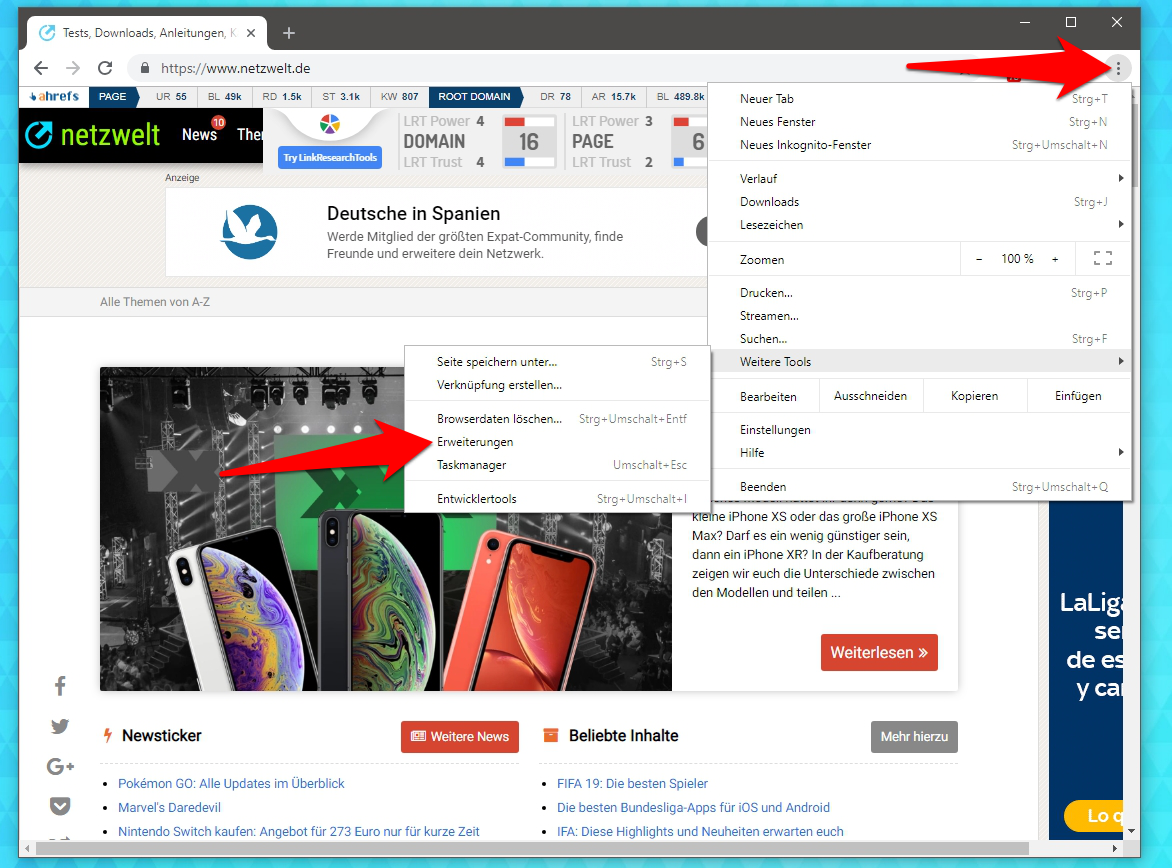Image resolution: width=1172 pixels, height=868 pixels.
Task: Open the News navigation item
Action: point(200,135)
